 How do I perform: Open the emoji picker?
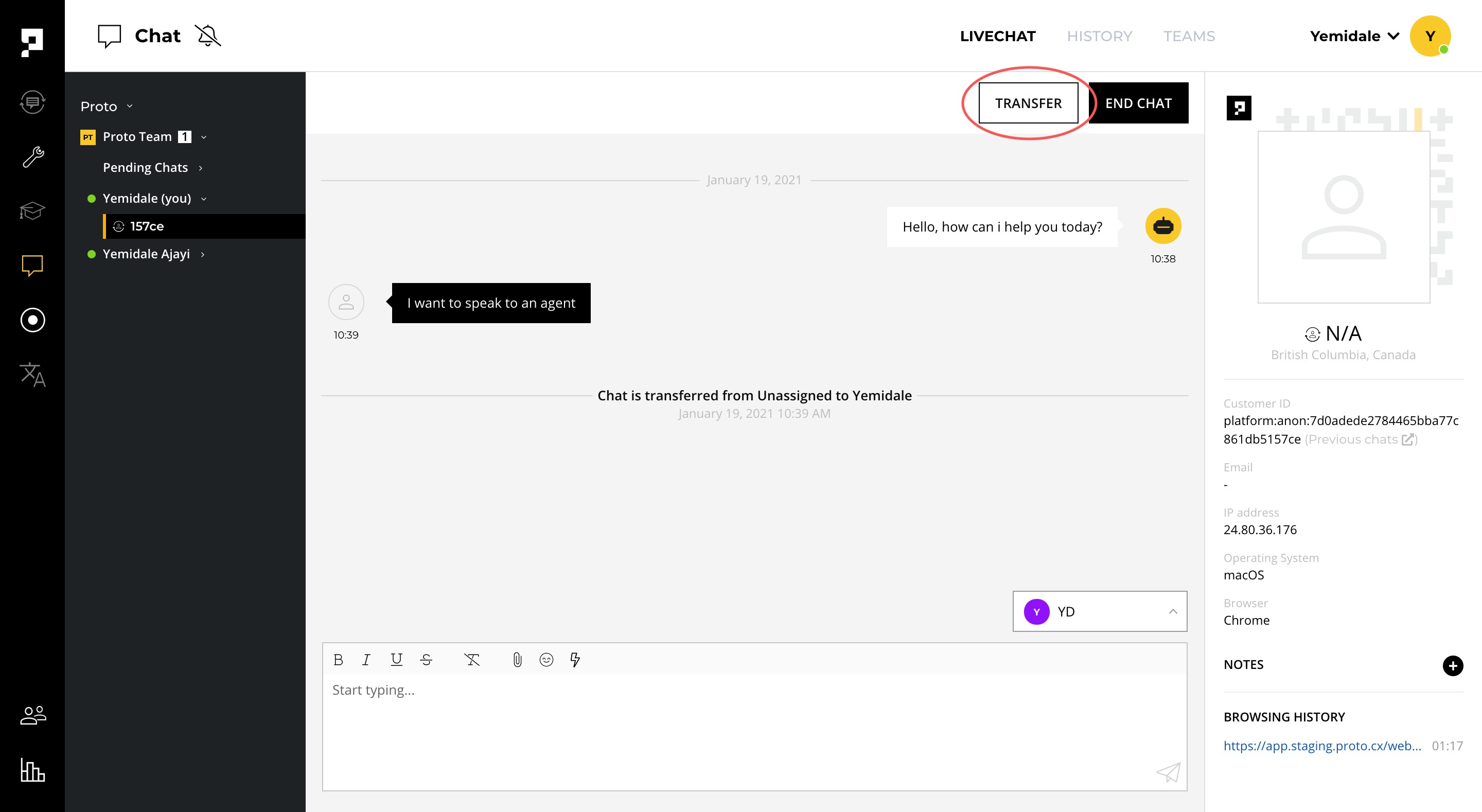(x=546, y=660)
